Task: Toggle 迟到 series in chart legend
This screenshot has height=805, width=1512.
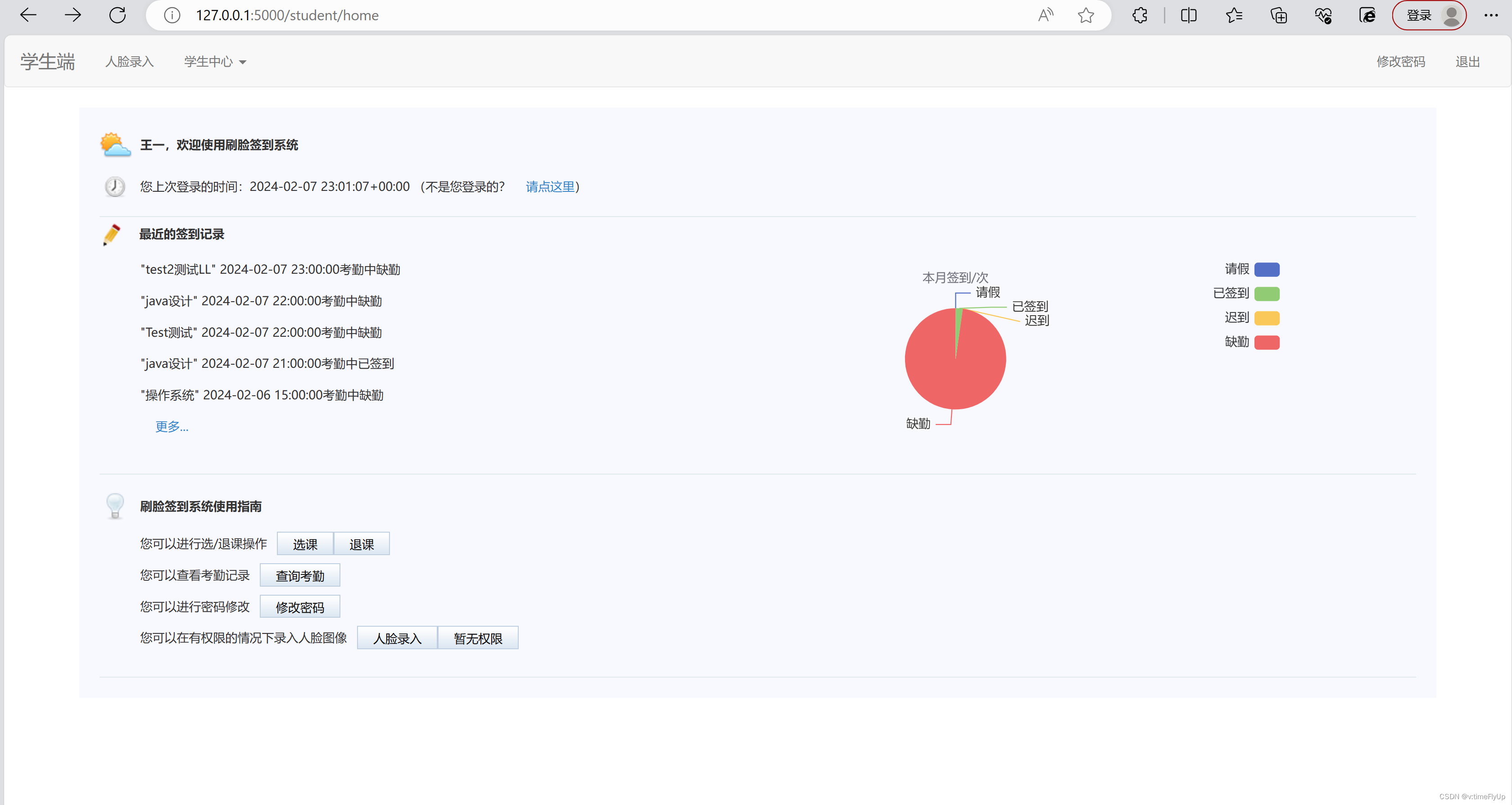Action: point(1266,318)
